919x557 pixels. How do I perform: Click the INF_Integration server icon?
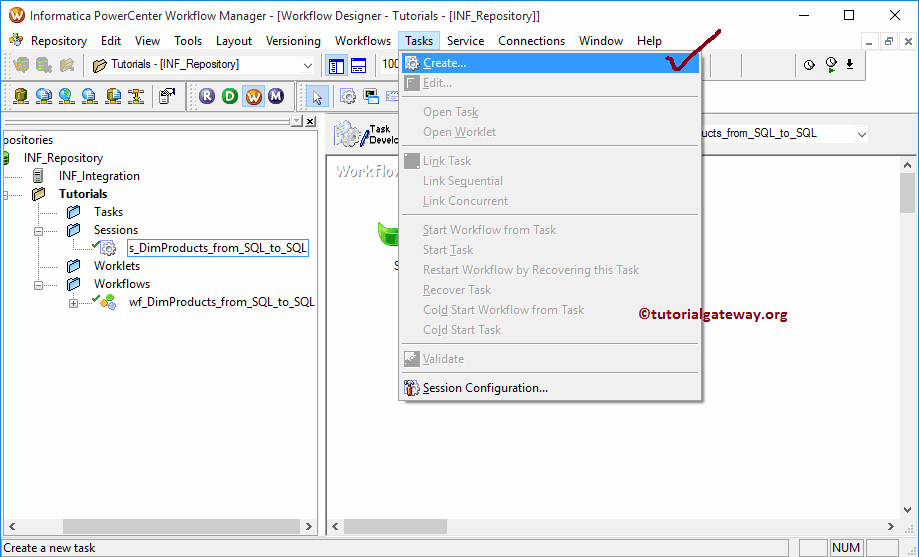[x=38, y=175]
